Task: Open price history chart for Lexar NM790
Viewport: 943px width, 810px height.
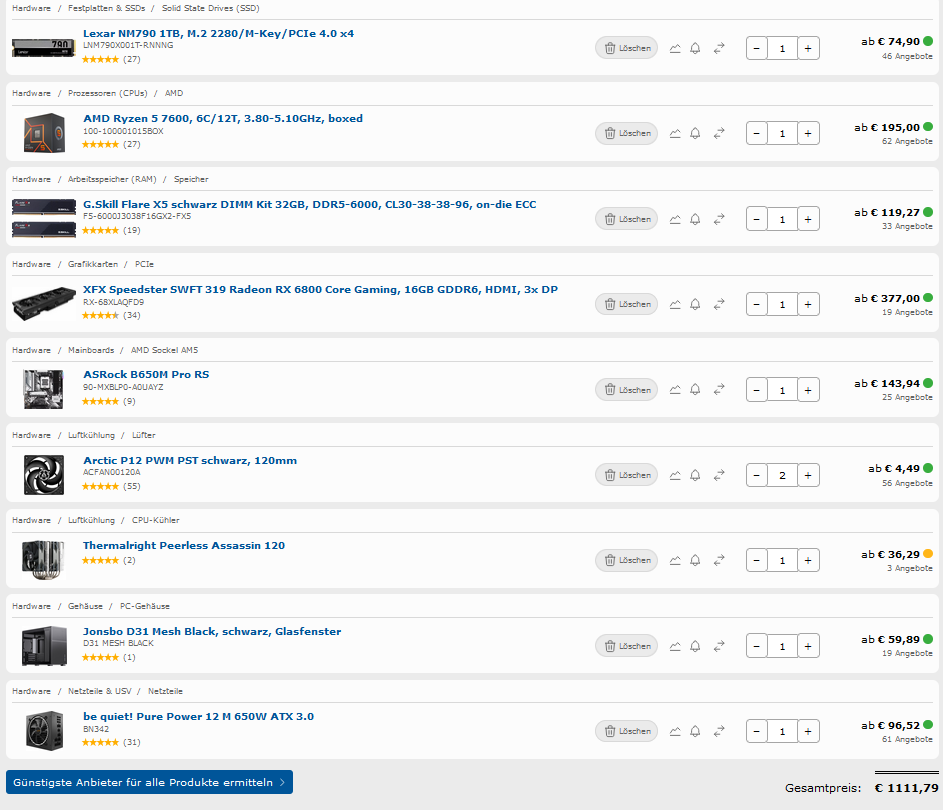Action: (675, 48)
